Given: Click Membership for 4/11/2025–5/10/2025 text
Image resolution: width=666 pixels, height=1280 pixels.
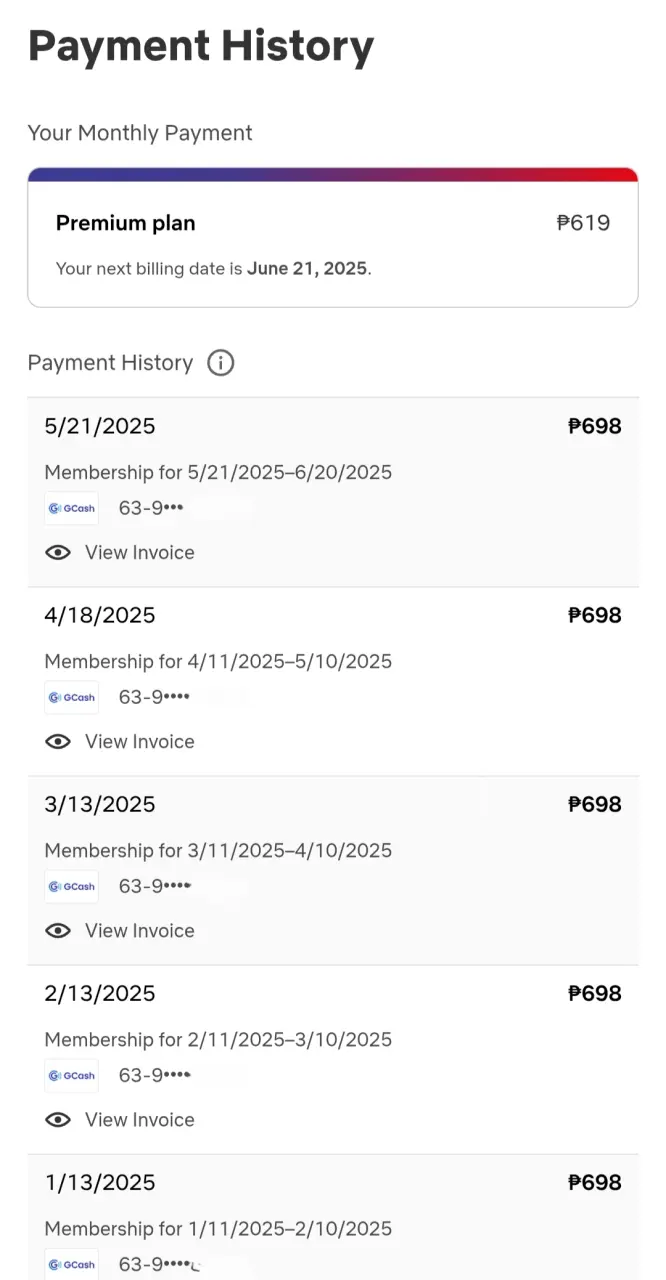Looking at the screenshot, I should [218, 661].
